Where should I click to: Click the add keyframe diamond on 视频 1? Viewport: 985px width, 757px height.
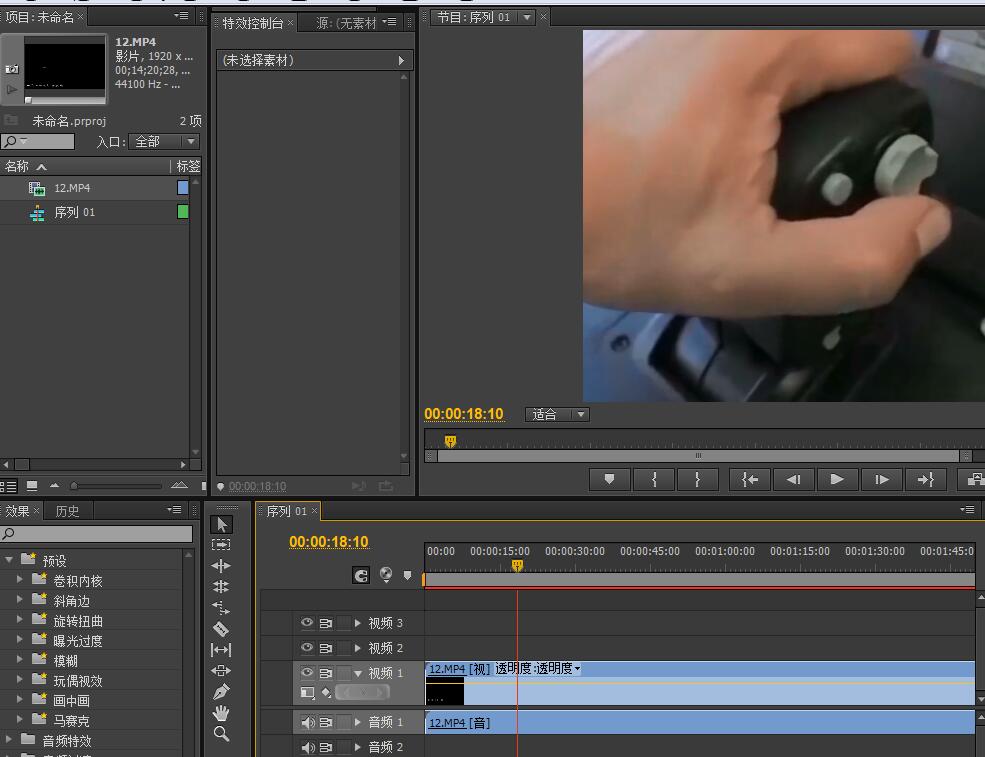click(x=327, y=692)
